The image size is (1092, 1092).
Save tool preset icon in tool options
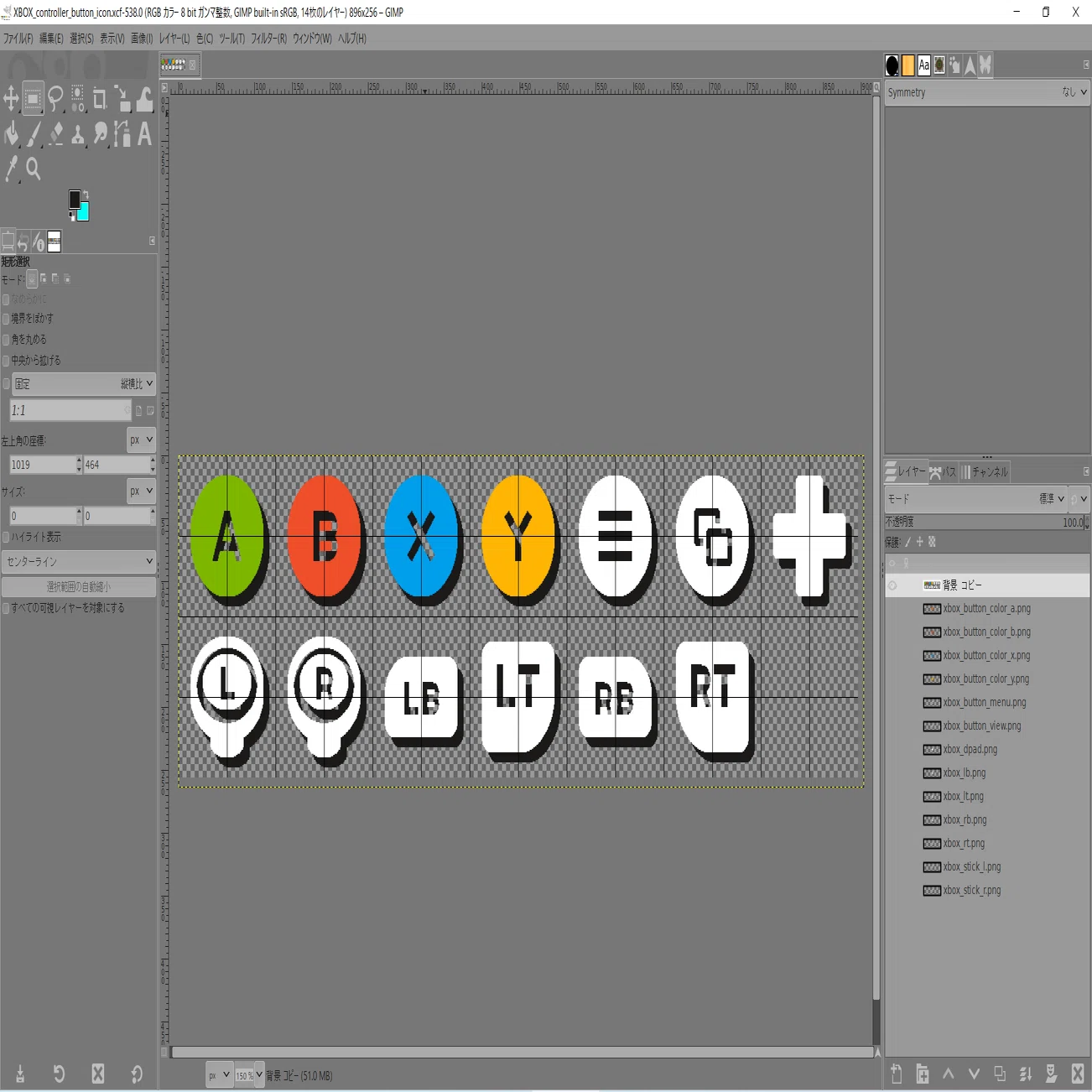(x=20, y=1074)
